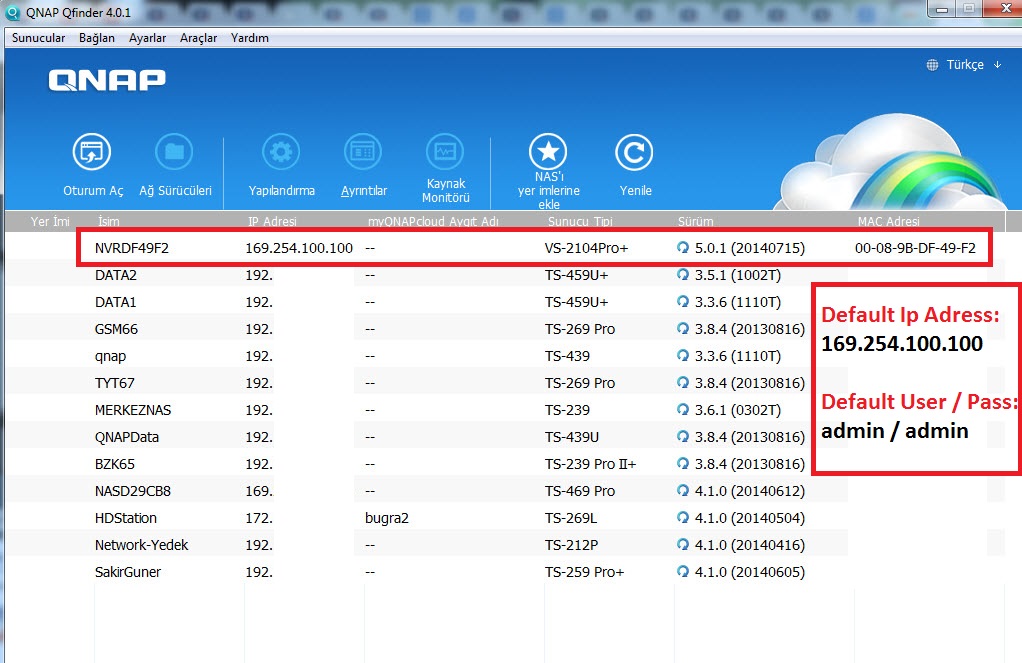Click the Oturum Aç login icon
This screenshot has height=663, width=1022.
(92, 153)
